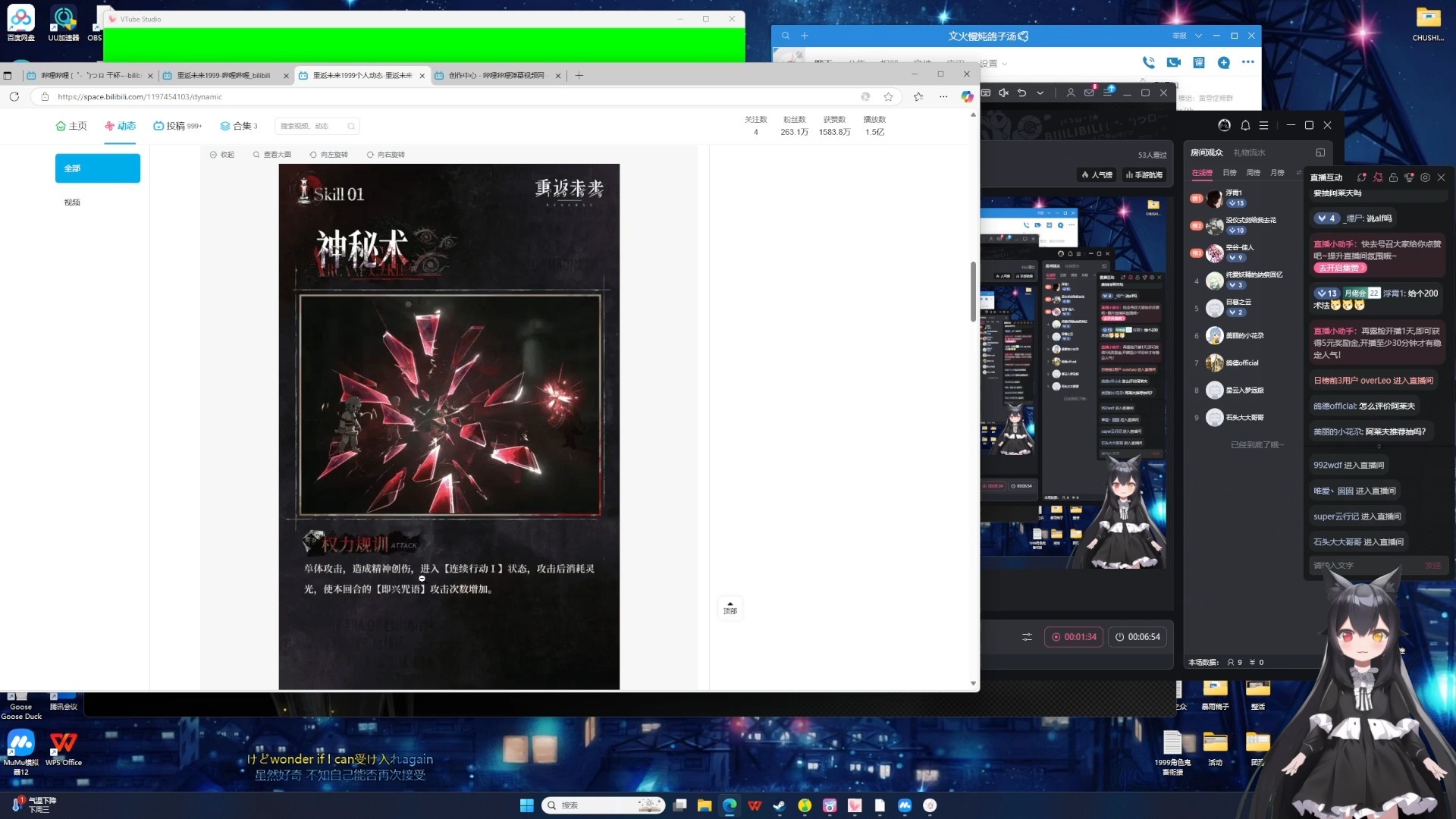This screenshot has height=819, width=1456.
Task: Collapse the image with 收起
Action: click(222, 155)
